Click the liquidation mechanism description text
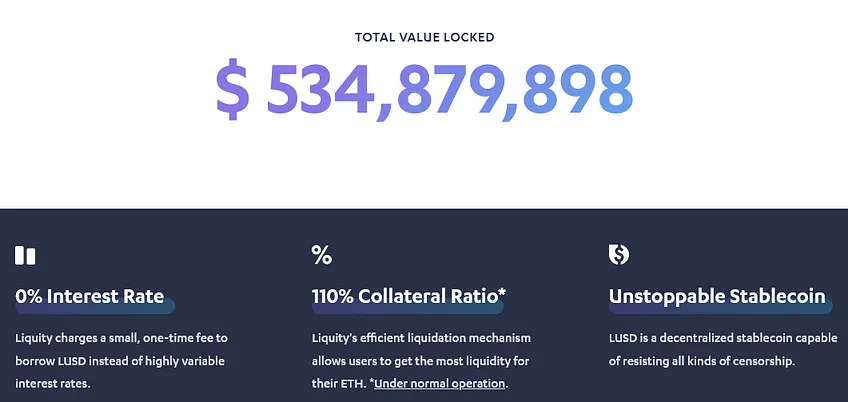Viewport: 848px width, 402px height. 421,361
